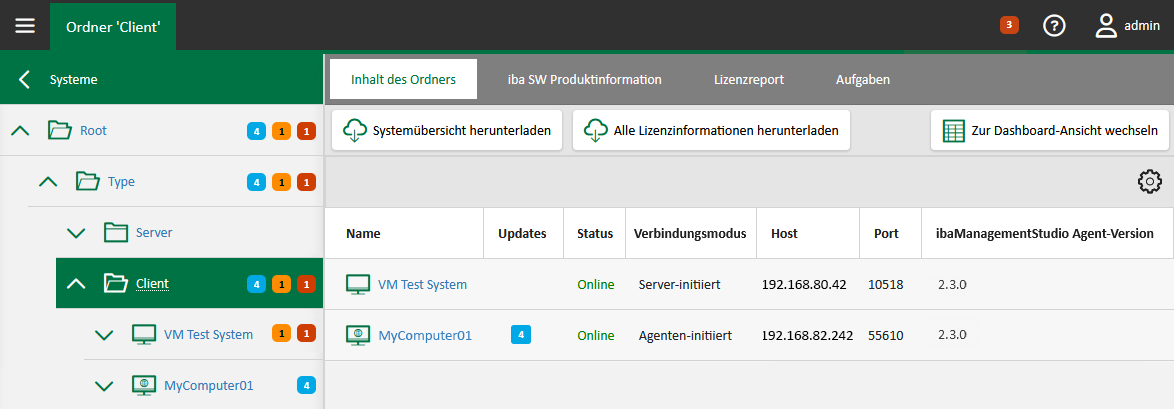Open the iba SW Produktinformation tab
1174x409 pixels.
click(x=584, y=79)
